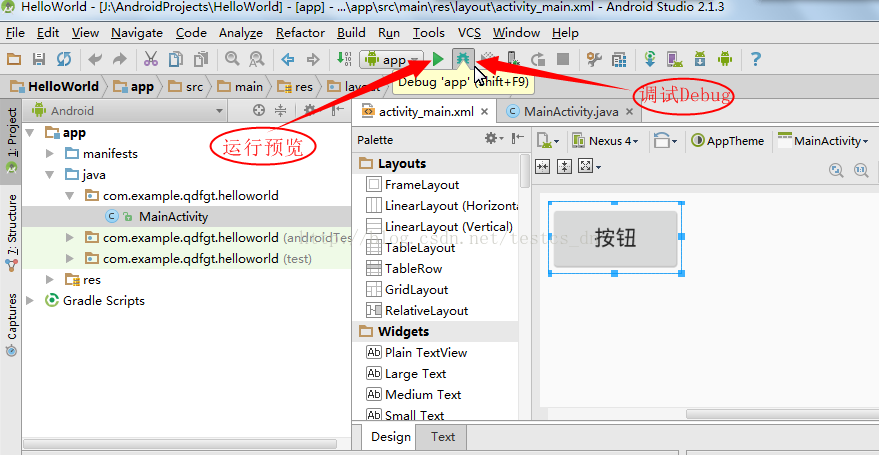Click the Synchronize icon in toolbar
879x455 pixels.
64,59
